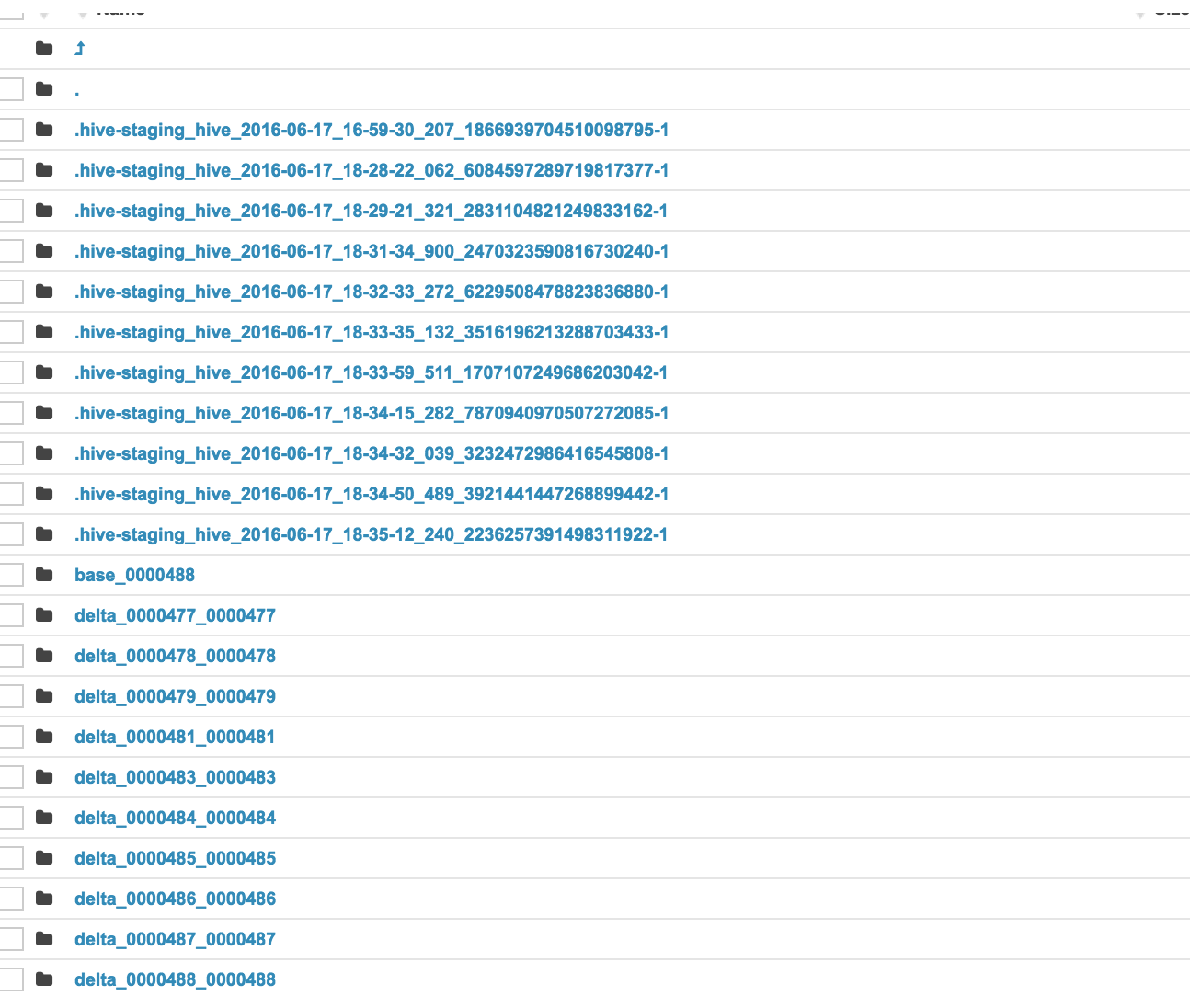Screen dimensions: 1190x1008
Task: Click the ascending sort arrow on the Name column
Action: point(42,11)
